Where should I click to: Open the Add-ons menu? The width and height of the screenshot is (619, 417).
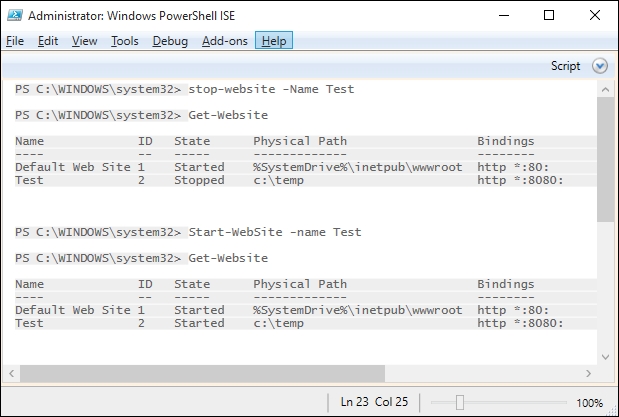click(x=225, y=41)
